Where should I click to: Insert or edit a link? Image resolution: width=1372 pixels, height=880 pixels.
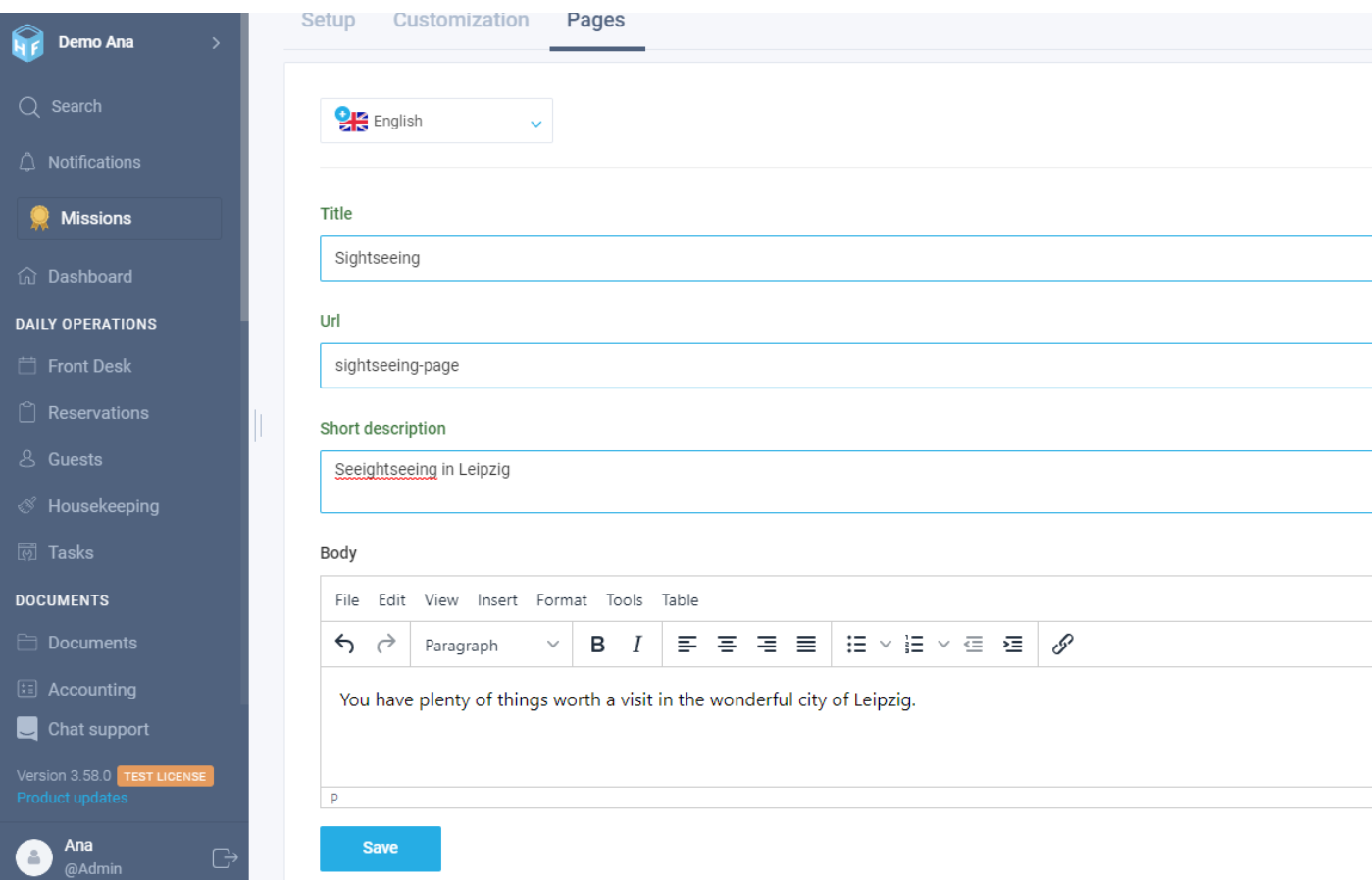1062,645
